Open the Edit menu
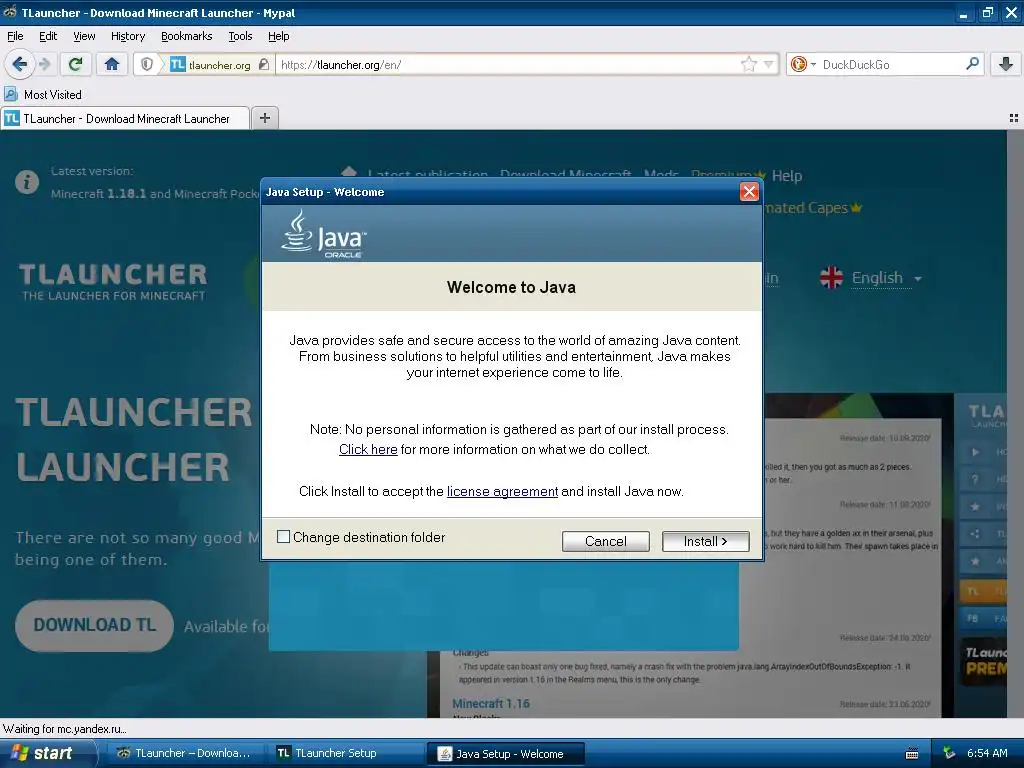1024x768 pixels. (x=48, y=36)
